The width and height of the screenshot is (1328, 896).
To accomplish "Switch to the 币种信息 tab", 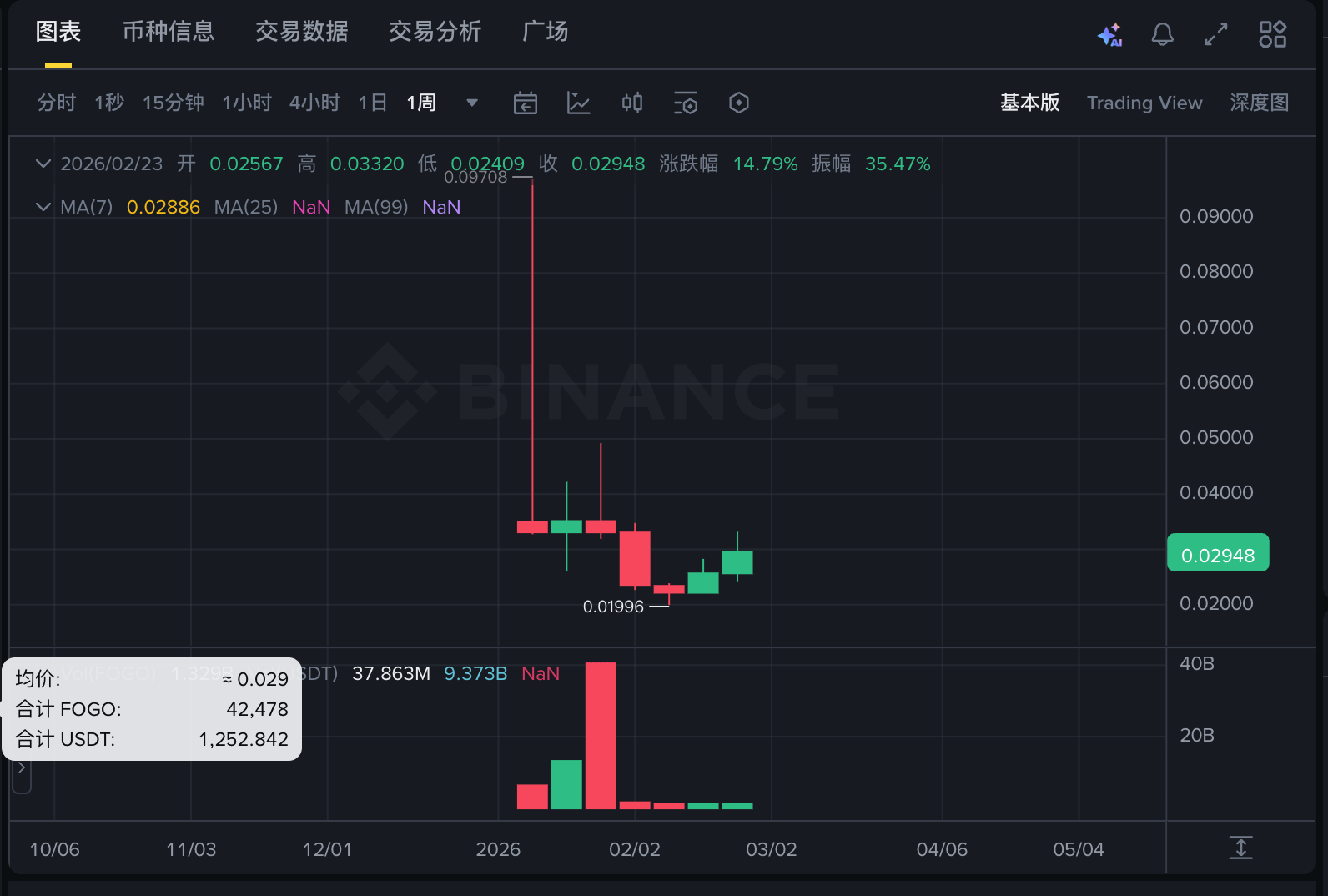I will point(169,32).
